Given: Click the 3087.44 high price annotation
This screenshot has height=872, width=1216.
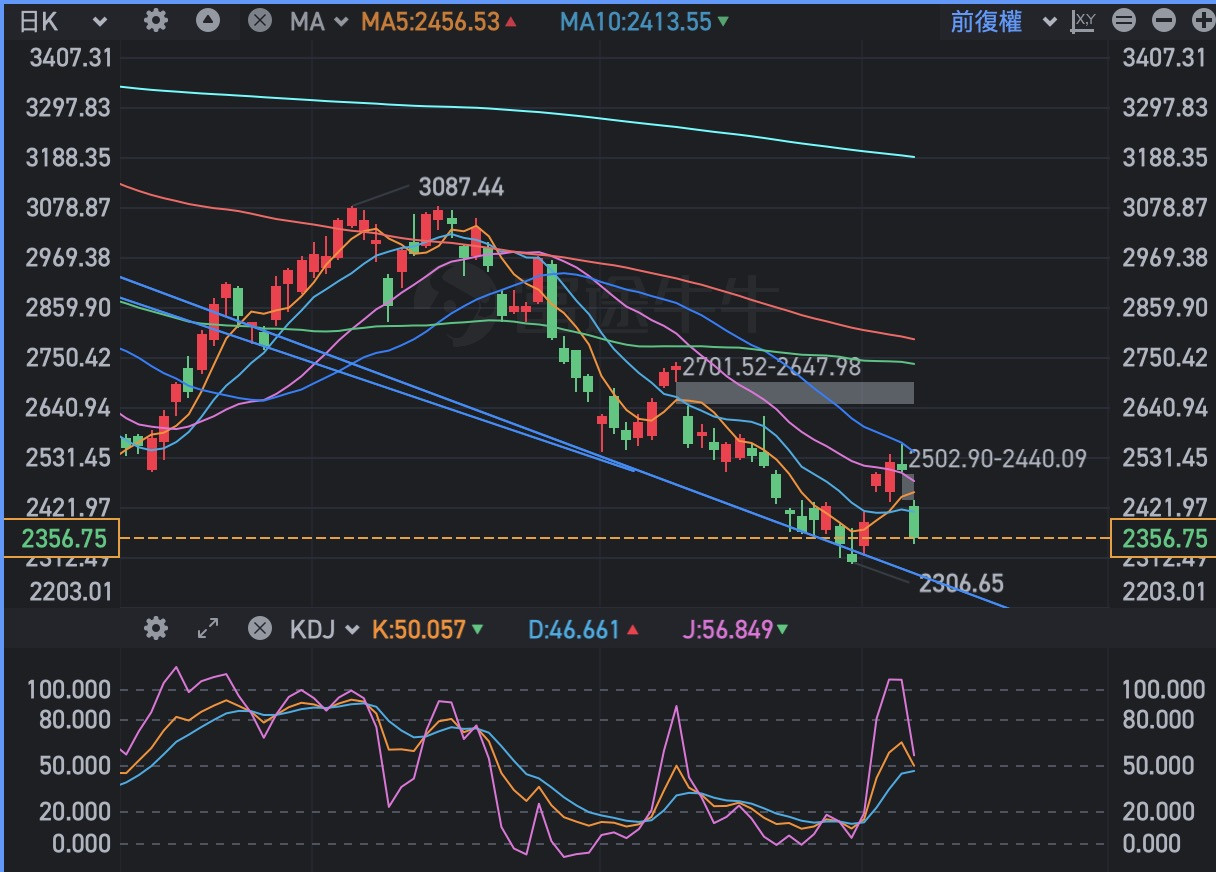Looking at the screenshot, I should pos(461,187).
